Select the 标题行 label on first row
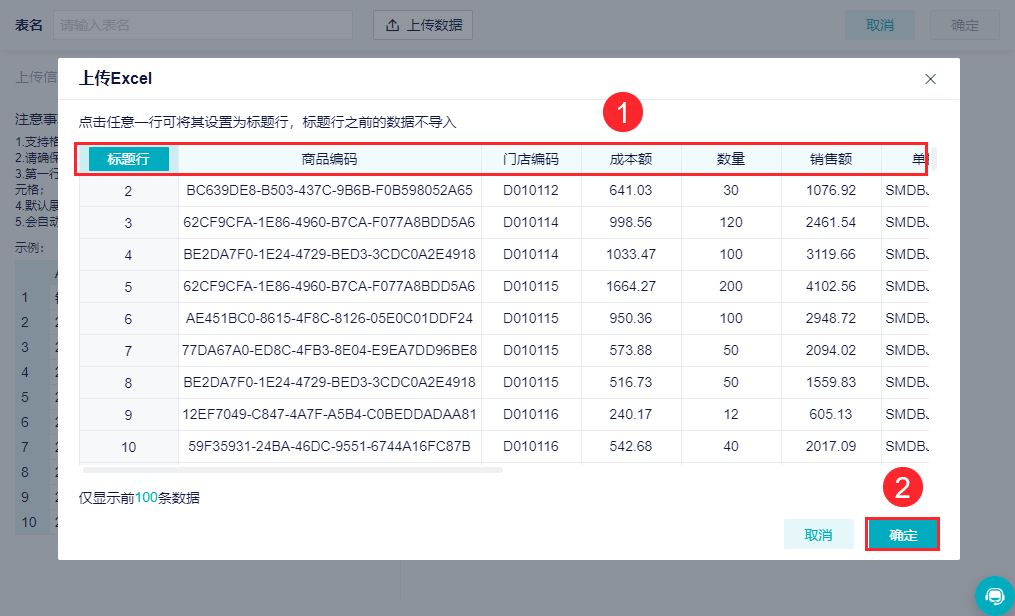The image size is (1015, 616). (x=128, y=159)
